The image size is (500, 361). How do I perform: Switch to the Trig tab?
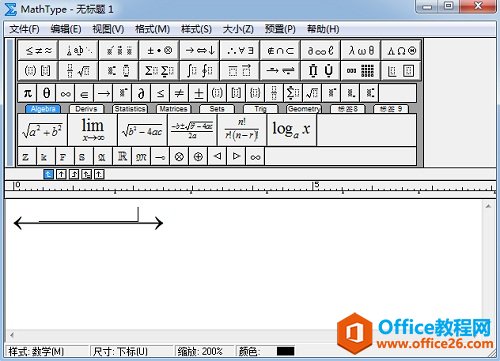pos(261,109)
